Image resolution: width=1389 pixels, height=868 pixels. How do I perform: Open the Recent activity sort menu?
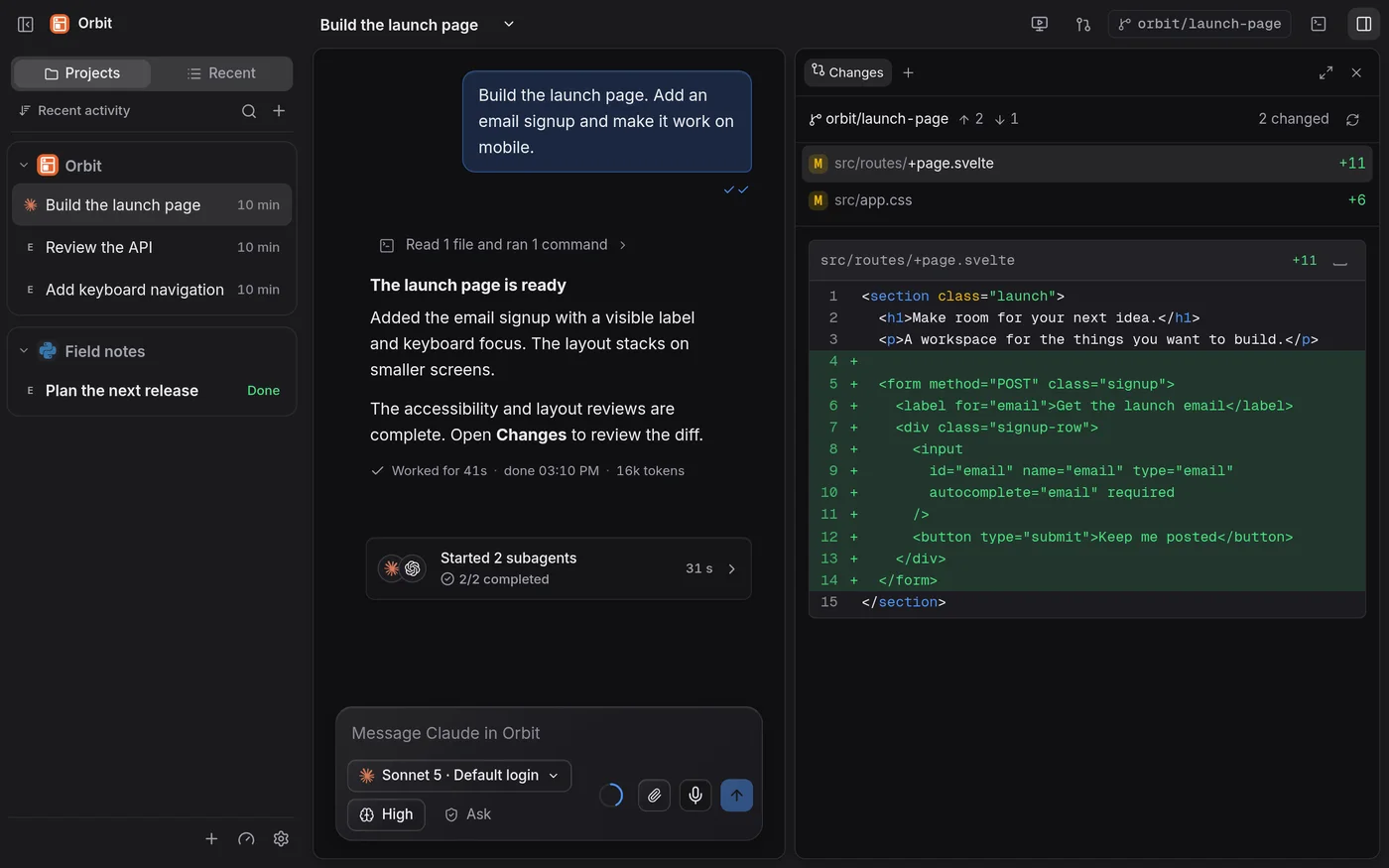coord(74,111)
